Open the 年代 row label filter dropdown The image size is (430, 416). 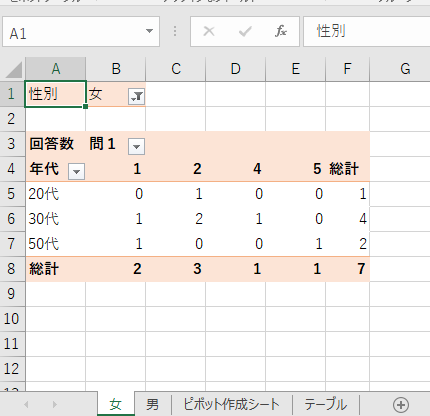pyautogui.click(x=76, y=171)
